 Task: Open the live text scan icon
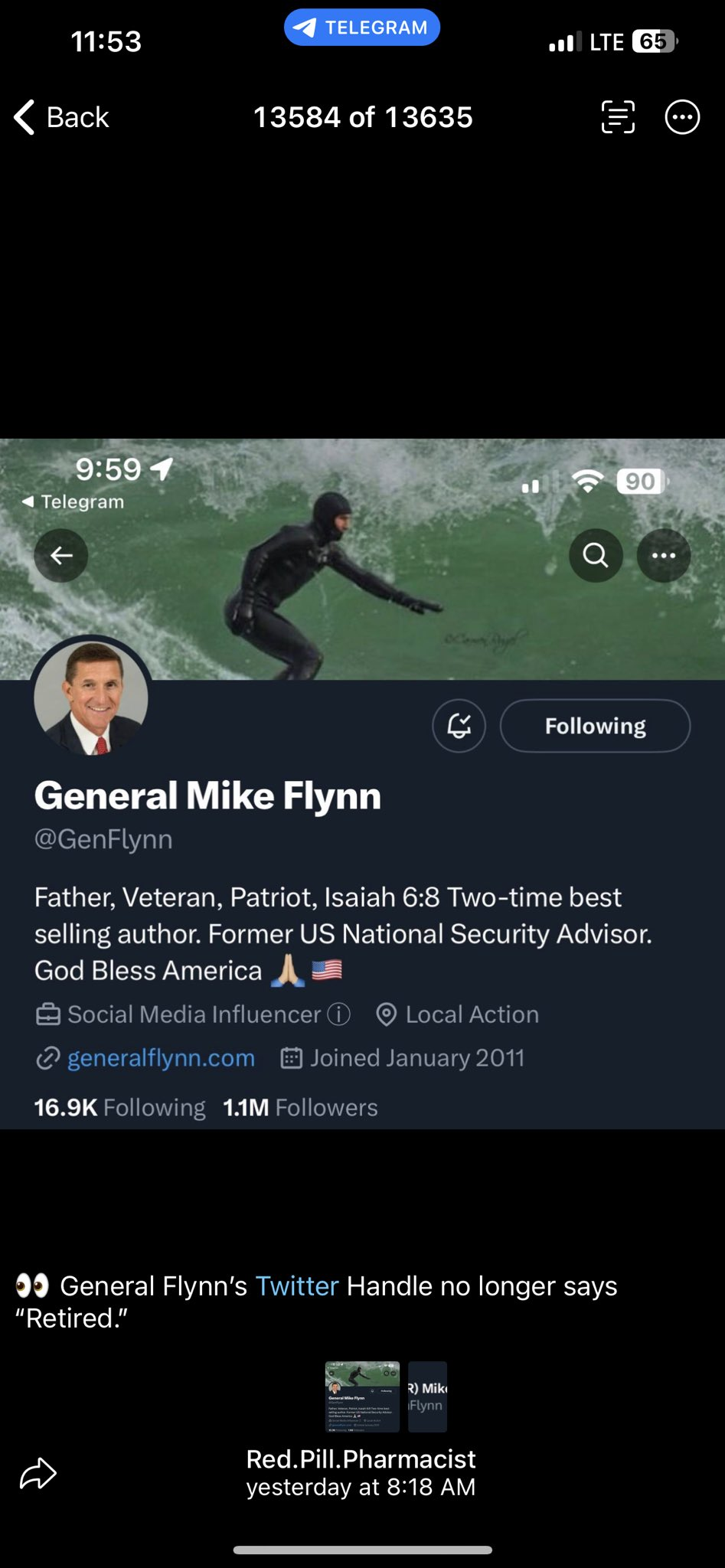(618, 117)
